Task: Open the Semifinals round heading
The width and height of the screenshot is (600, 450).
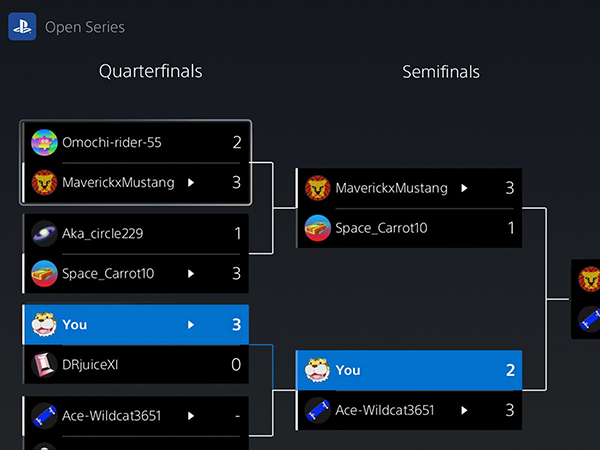Action: pyautogui.click(x=441, y=72)
